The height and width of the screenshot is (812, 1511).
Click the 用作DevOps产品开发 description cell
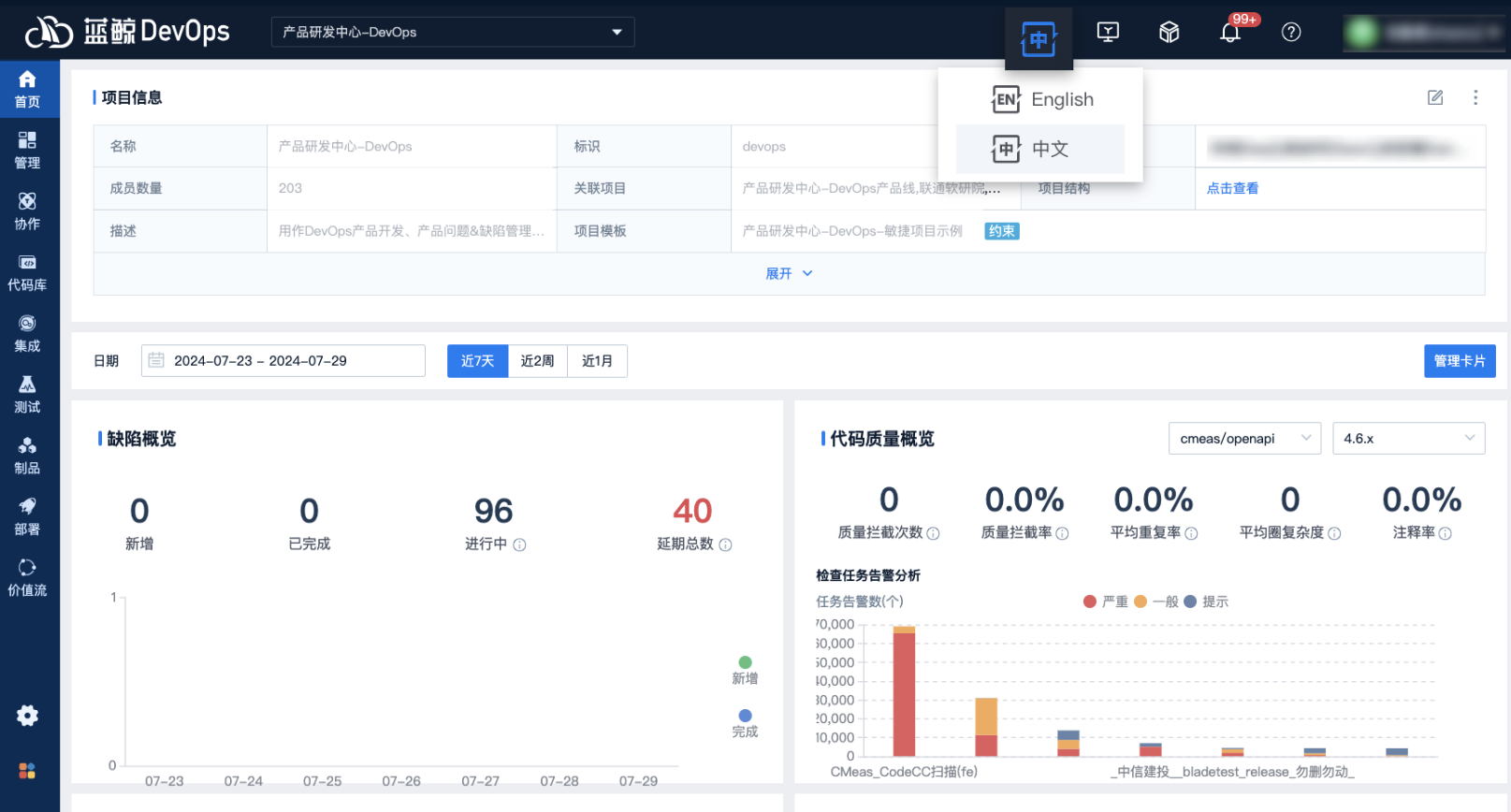pyautogui.click(x=412, y=231)
